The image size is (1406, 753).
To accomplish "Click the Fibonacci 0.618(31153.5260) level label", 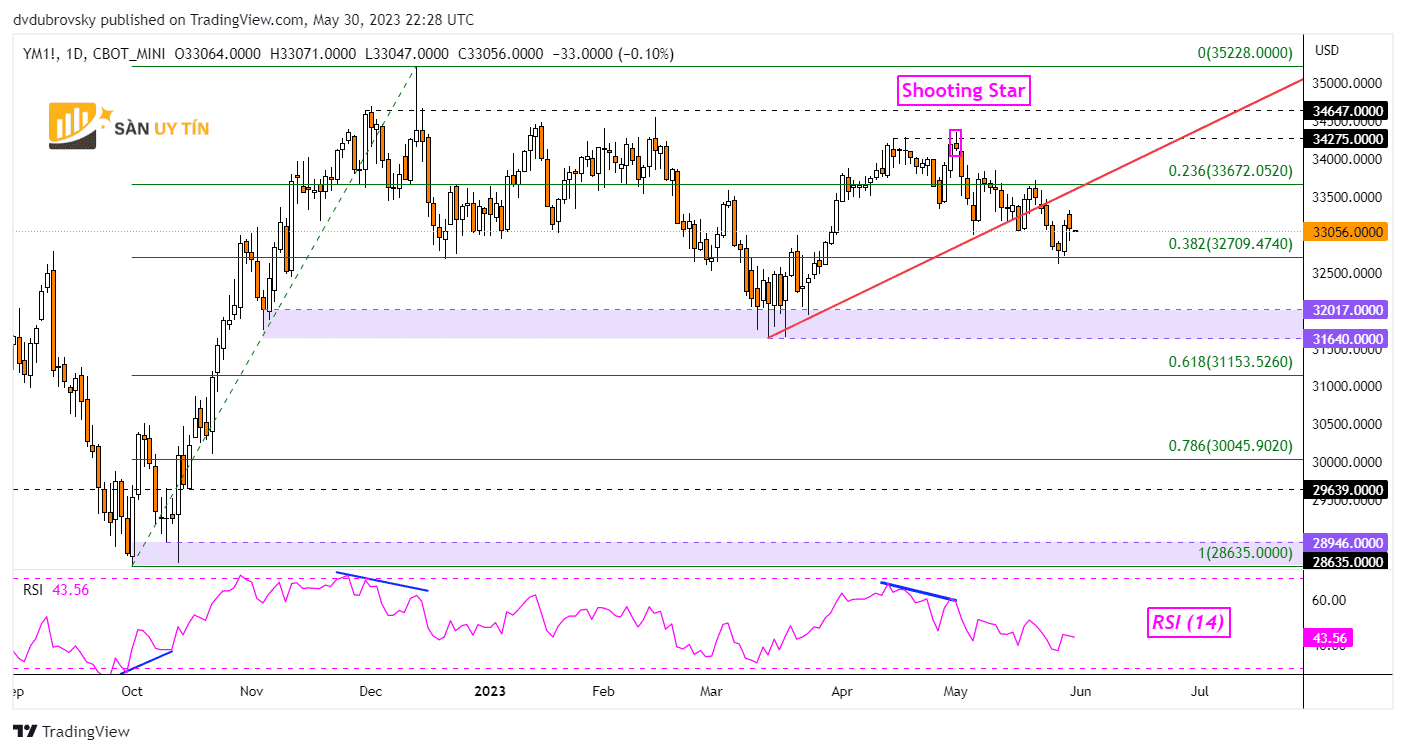I will pos(1230,362).
